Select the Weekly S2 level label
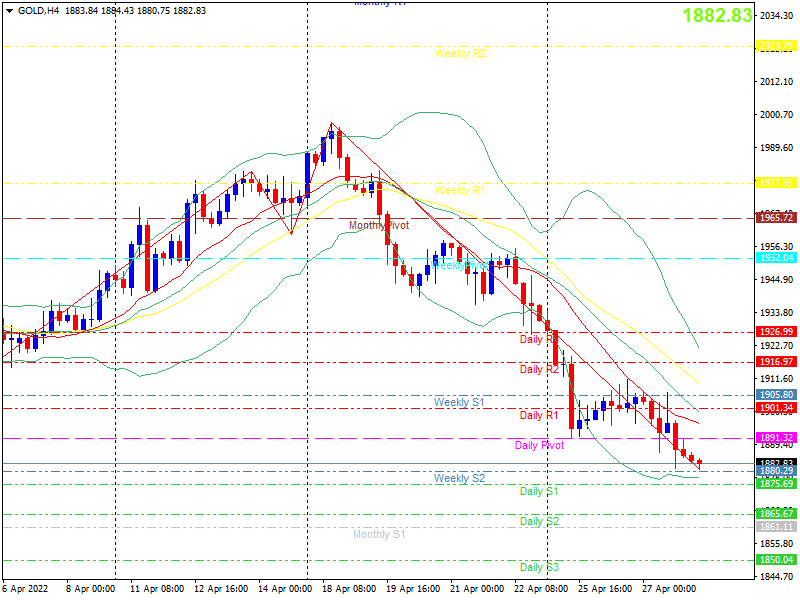 click(x=459, y=479)
